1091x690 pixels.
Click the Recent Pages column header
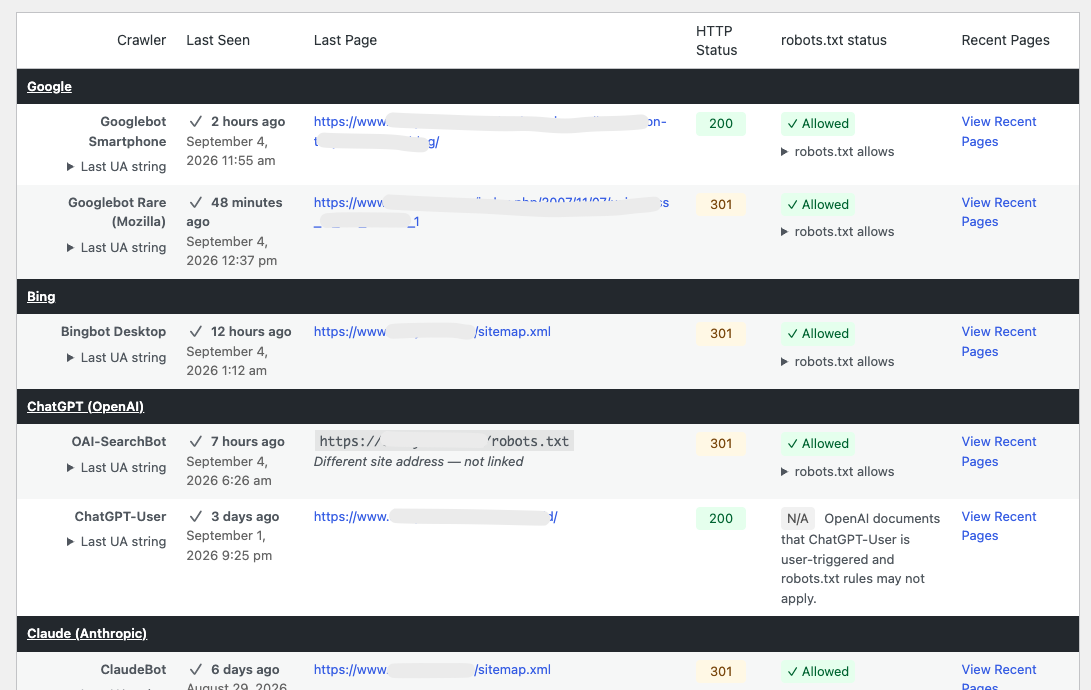(x=1005, y=40)
